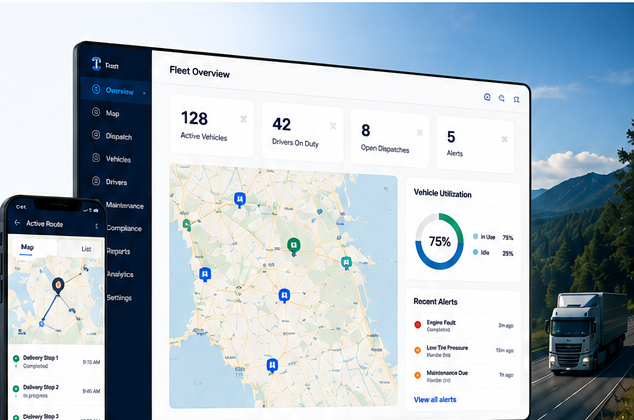Open Vehicles in the sidebar
The width and height of the screenshot is (634, 420).
(116, 159)
